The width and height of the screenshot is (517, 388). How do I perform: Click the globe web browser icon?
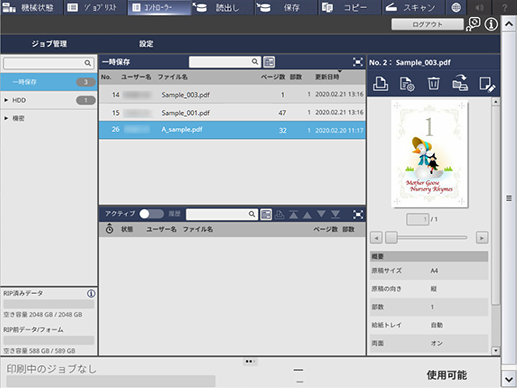pos(456,7)
